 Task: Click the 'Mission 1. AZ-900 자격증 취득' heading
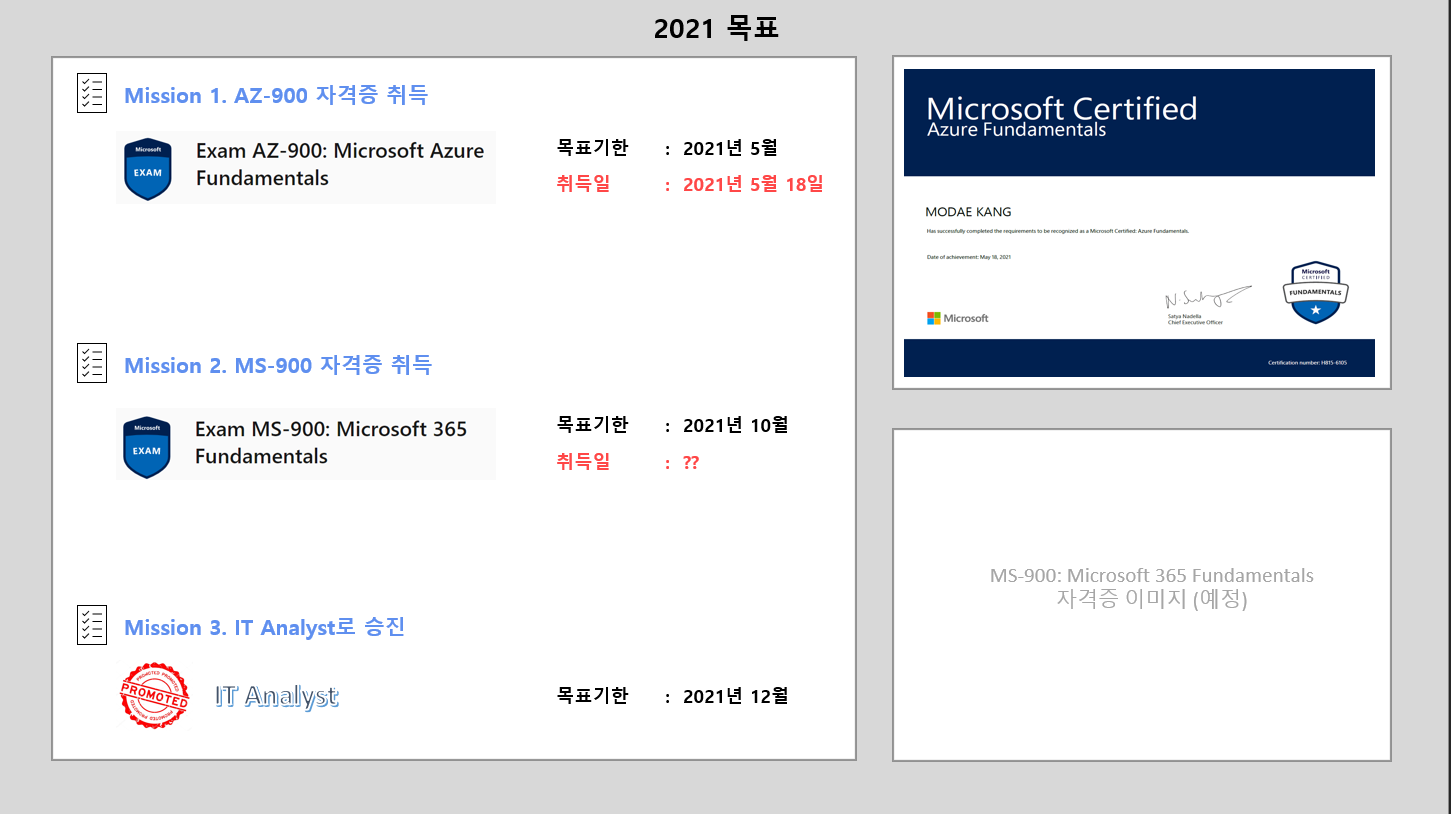276,96
